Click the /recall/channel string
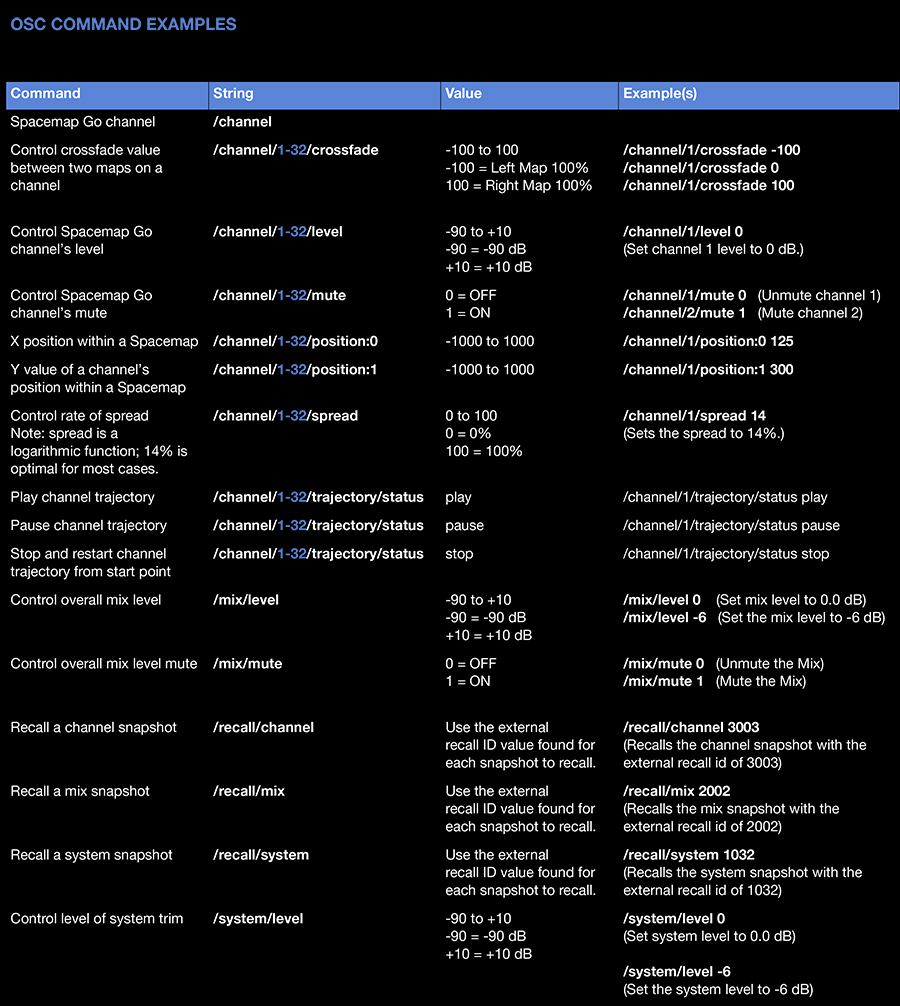900x1006 pixels. pos(264,728)
